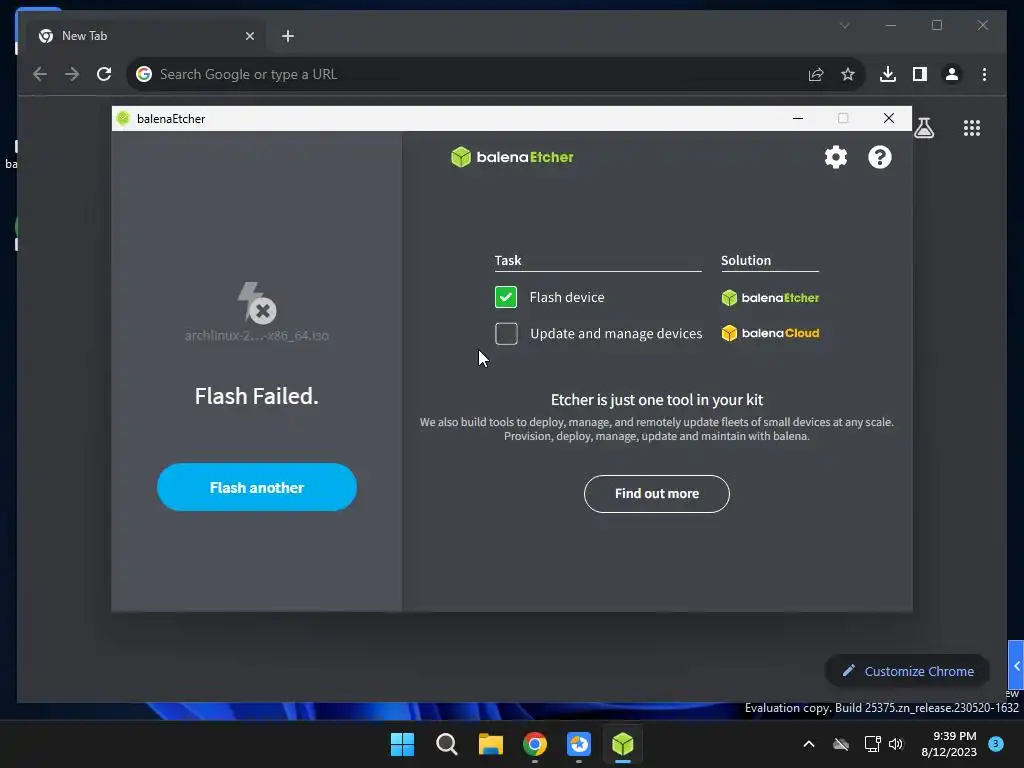Reload the Chrome page
Screen dimensions: 1024x768
pos(104,74)
